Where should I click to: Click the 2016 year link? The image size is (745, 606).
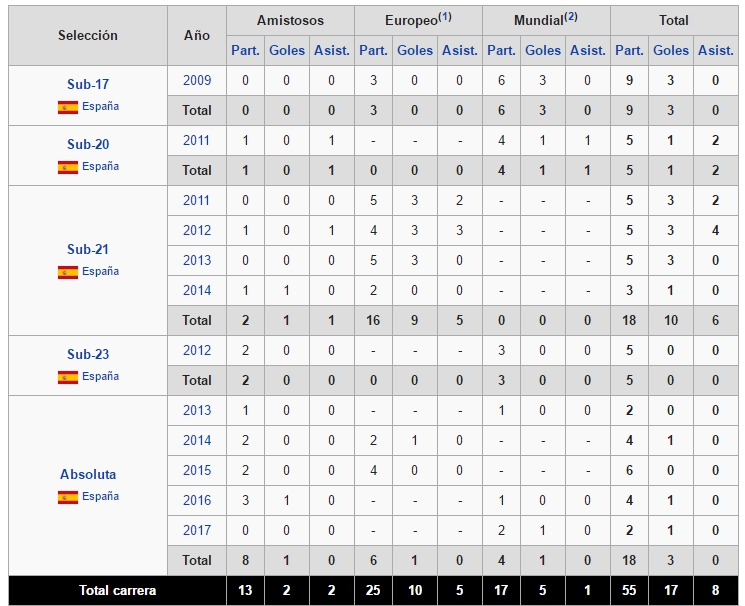[197, 500]
